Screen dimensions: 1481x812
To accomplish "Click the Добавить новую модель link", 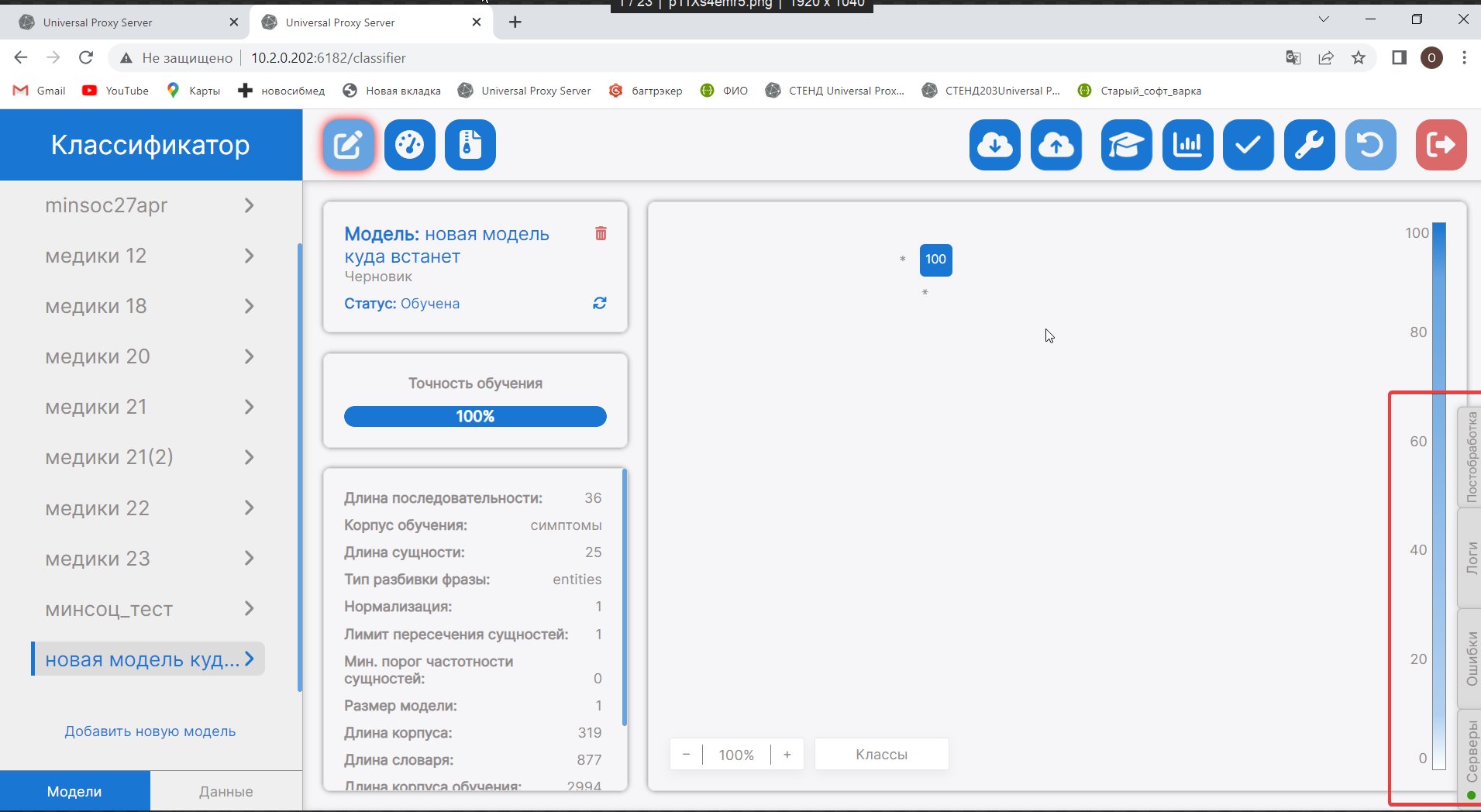I will click(150, 731).
